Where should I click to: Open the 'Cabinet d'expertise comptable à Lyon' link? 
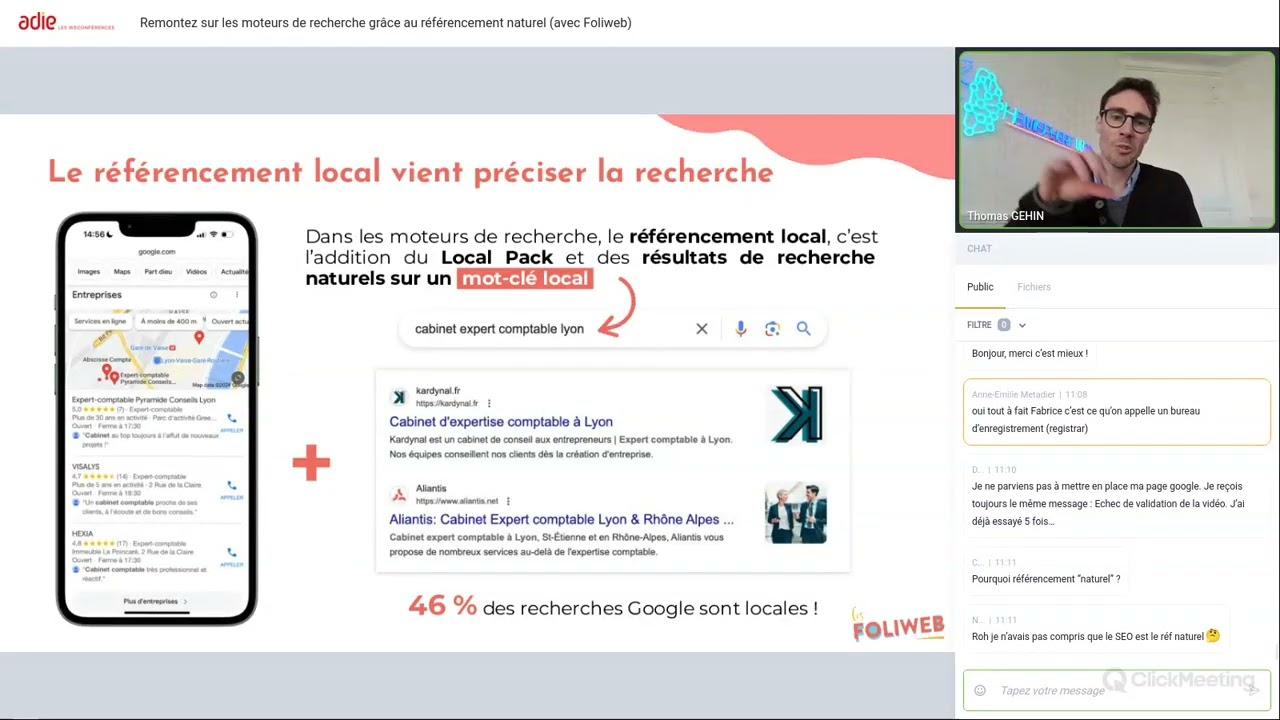tap(501, 422)
